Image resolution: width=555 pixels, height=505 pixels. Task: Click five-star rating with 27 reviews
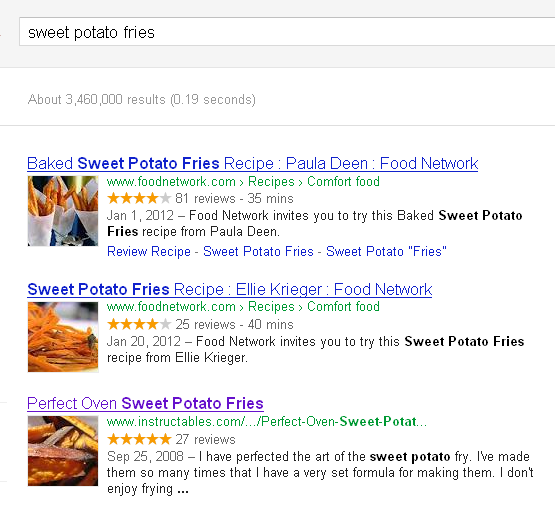point(139,440)
